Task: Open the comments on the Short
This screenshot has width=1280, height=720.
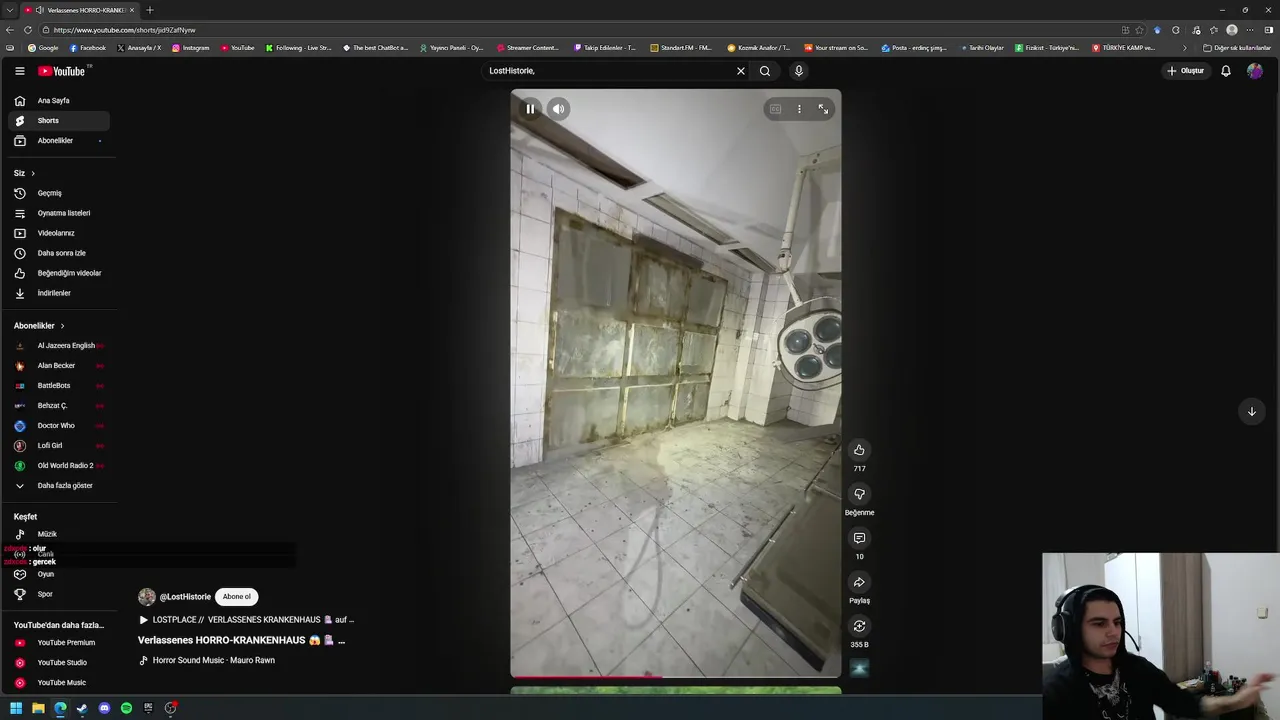Action: 859,538
